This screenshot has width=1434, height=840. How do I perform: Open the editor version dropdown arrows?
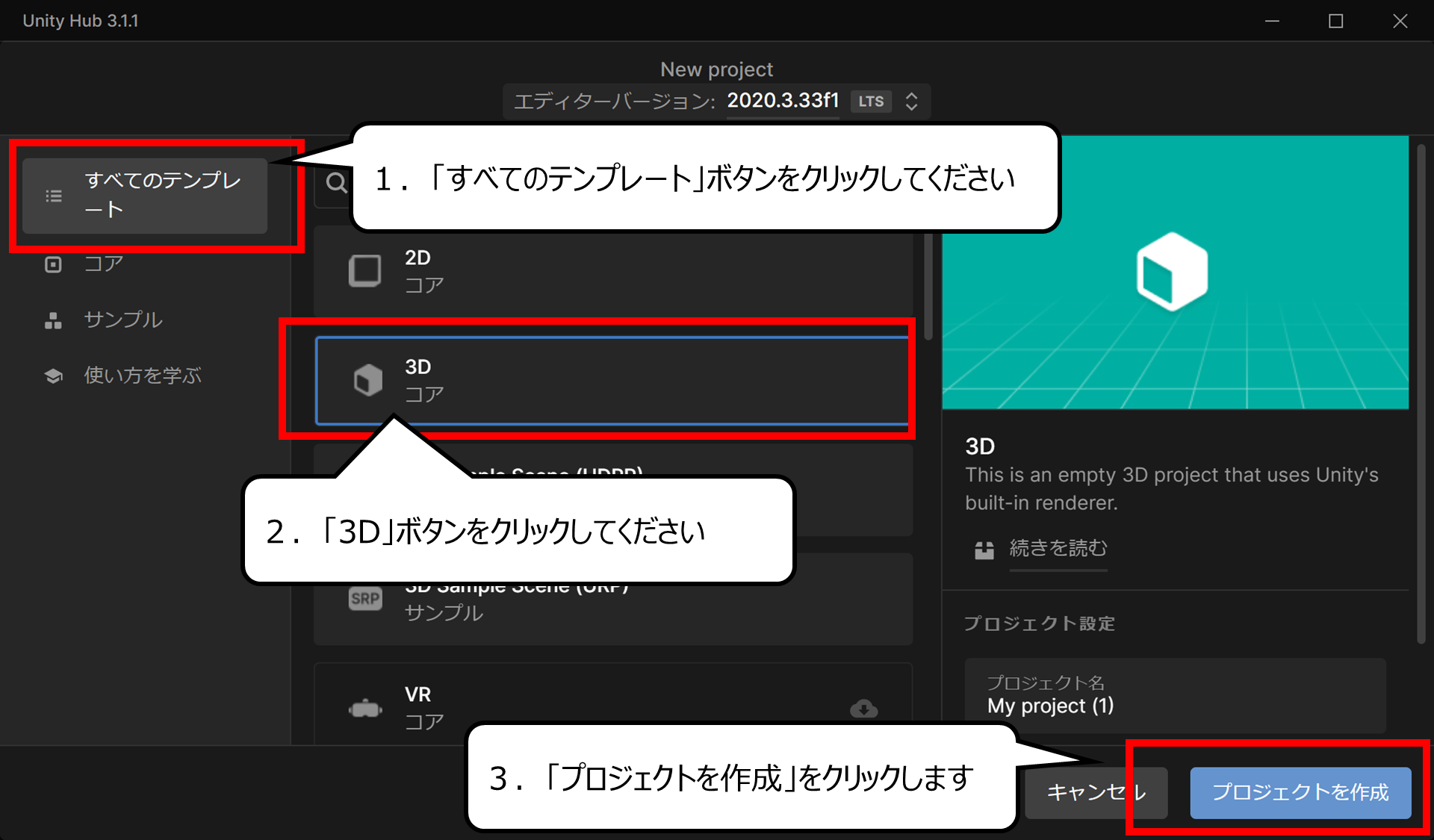tap(911, 101)
